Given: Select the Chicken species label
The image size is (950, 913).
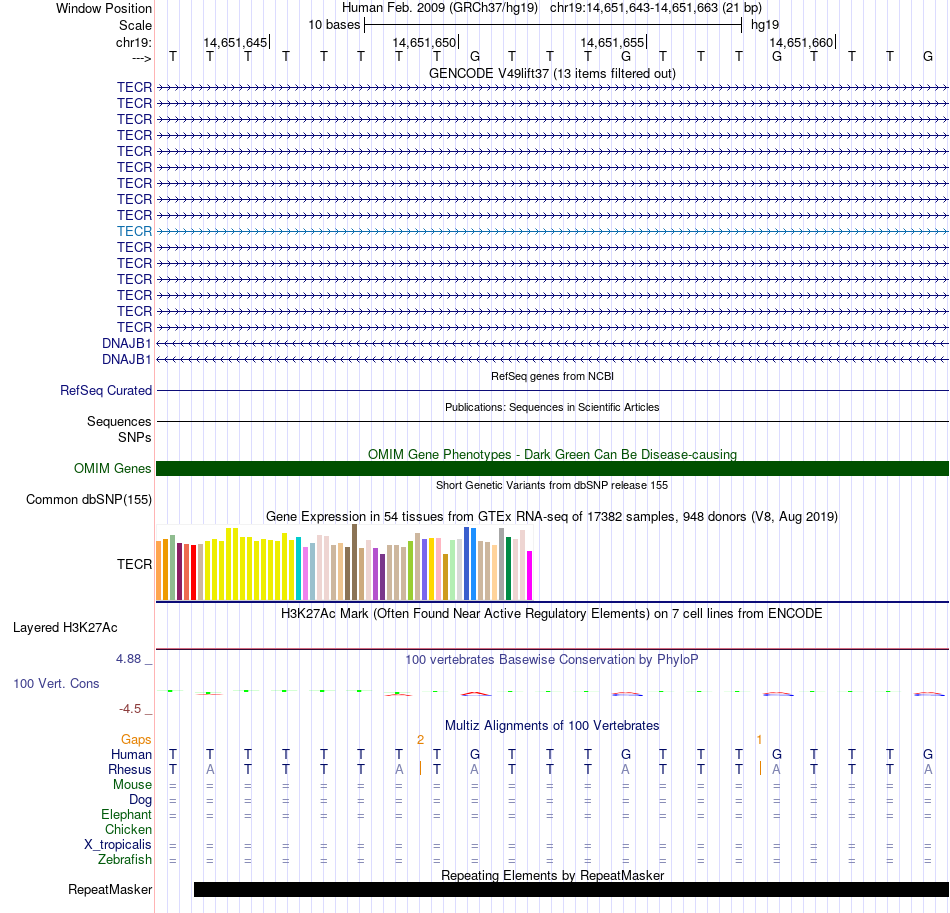Looking at the screenshot, I should coord(128,830).
